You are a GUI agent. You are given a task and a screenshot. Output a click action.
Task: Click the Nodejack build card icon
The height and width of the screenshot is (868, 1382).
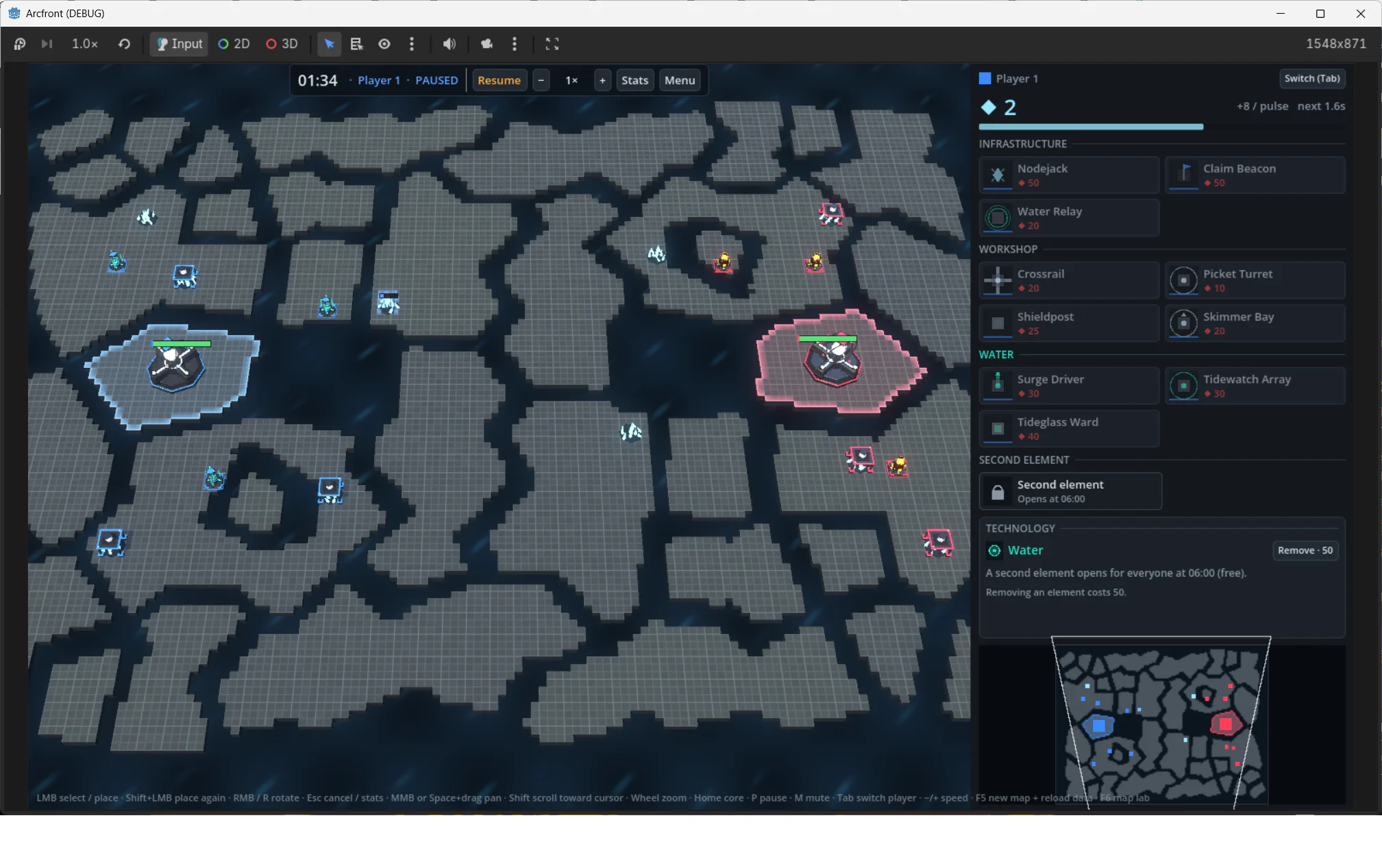(x=998, y=175)
